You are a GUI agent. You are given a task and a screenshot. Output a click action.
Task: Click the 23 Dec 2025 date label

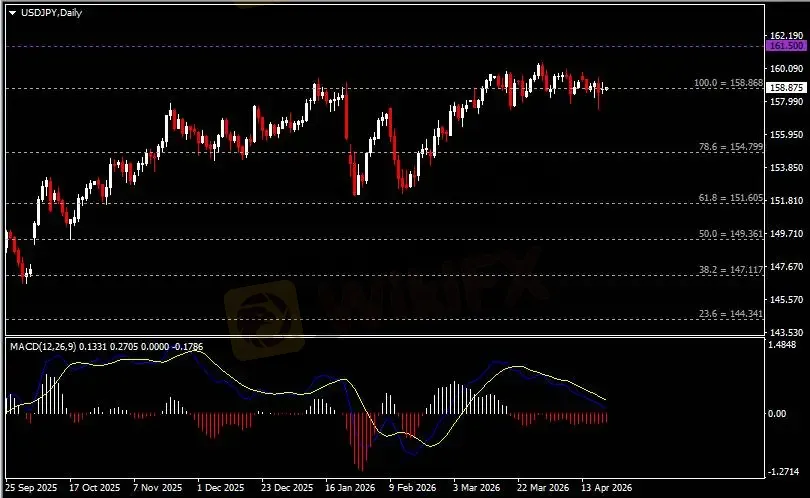287,488
